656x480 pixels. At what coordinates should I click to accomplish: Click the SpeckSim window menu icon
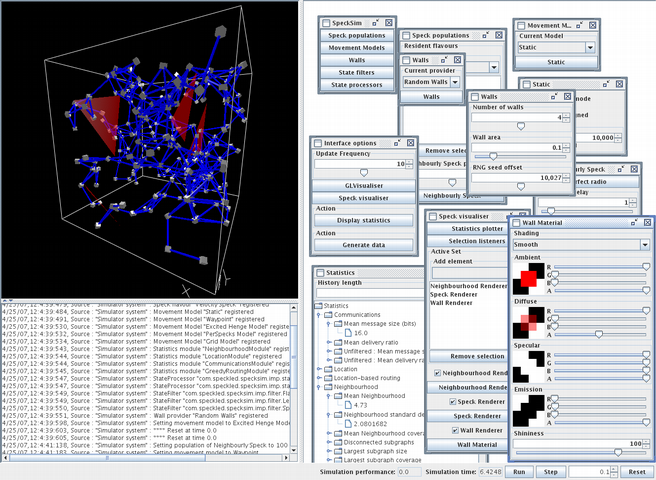coord(325,22)
